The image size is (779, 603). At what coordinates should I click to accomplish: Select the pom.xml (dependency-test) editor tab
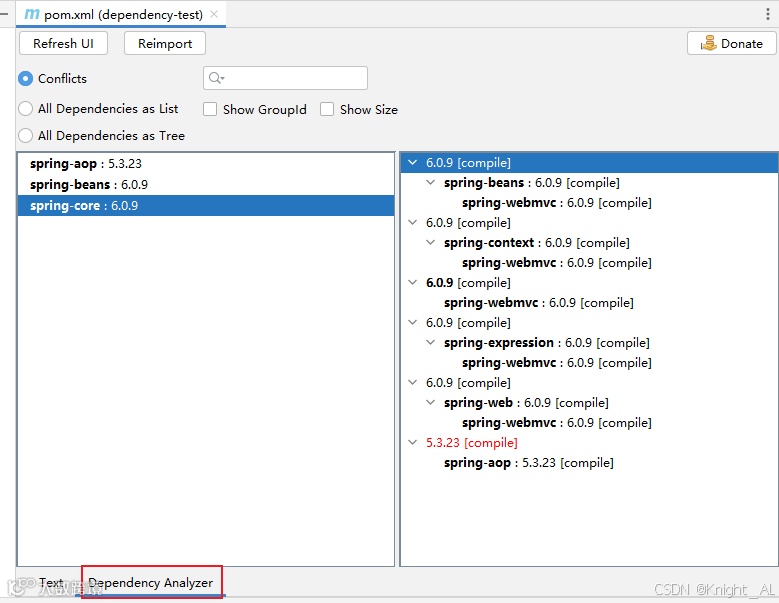(x=121, y=14)
